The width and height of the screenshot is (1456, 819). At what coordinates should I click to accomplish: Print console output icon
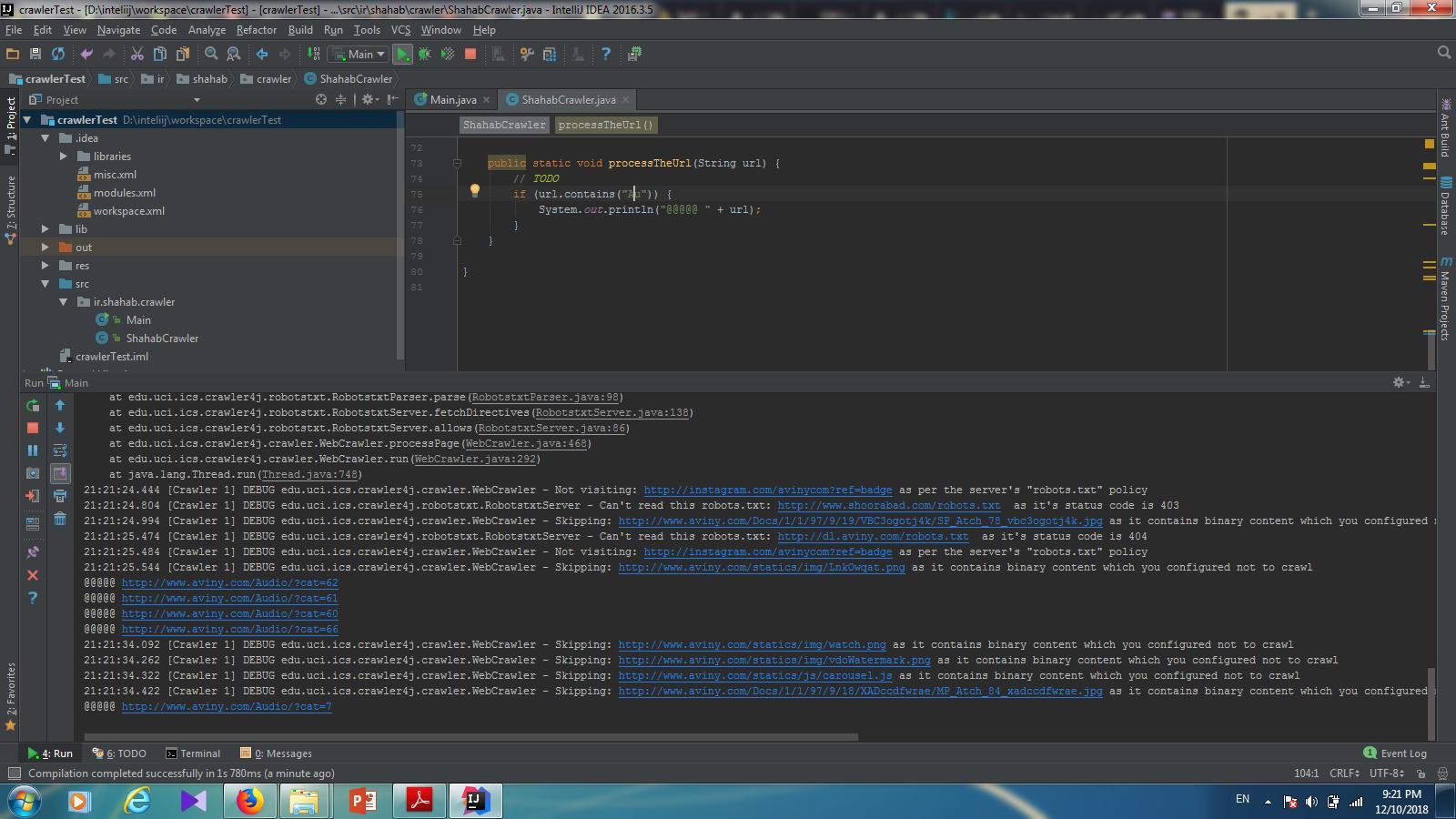60,496
